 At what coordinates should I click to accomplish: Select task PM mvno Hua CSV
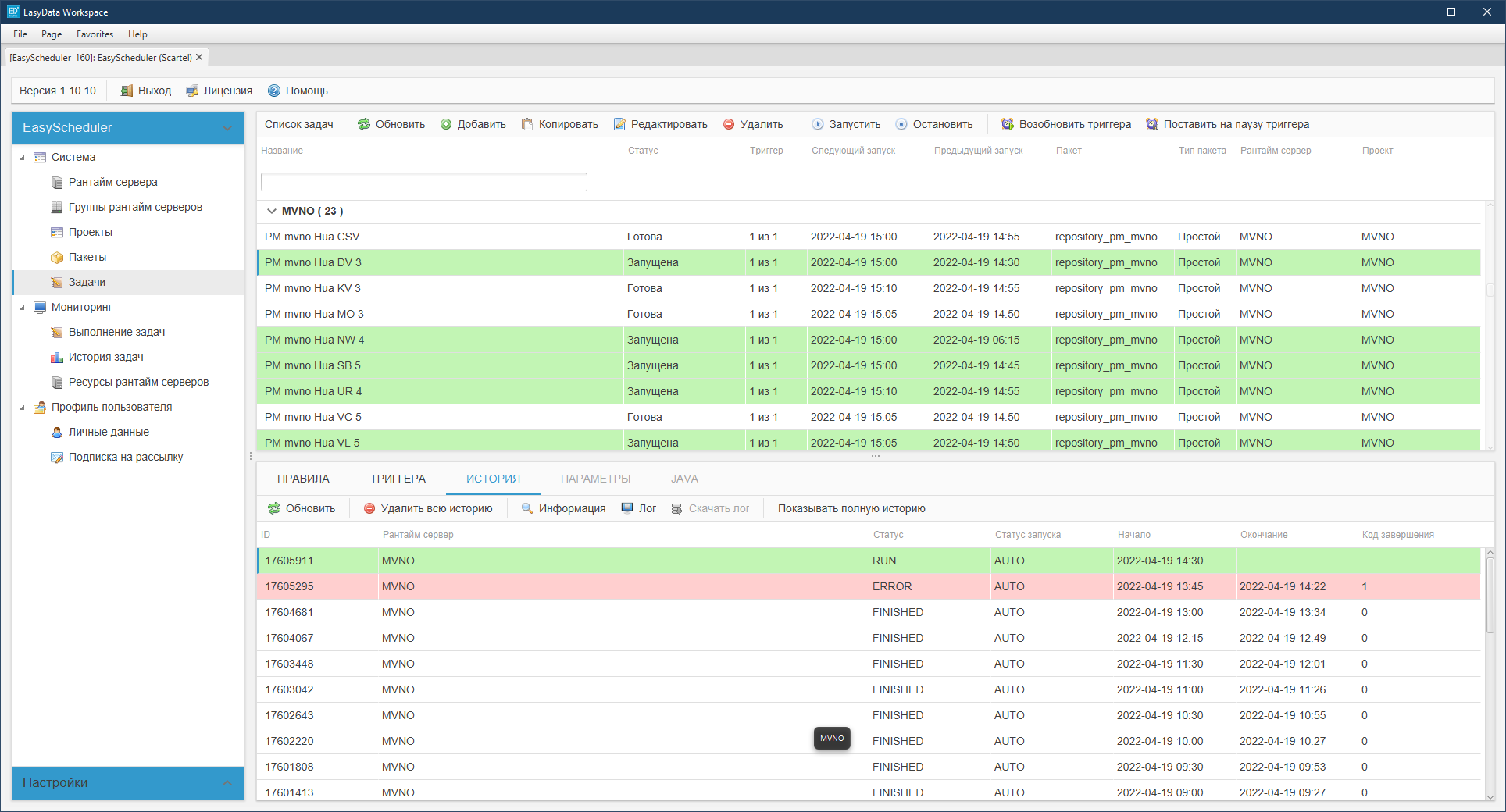tap(869, 237)
